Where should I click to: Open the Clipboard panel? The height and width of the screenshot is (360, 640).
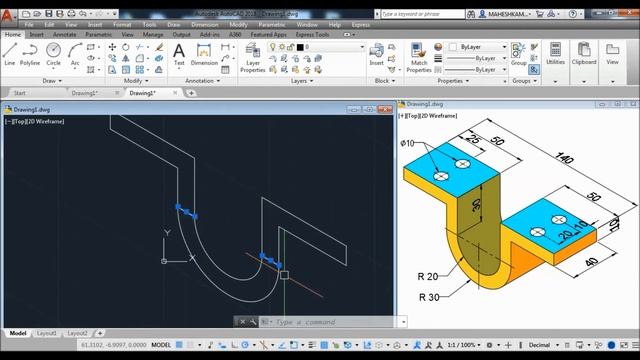[584, 53]
